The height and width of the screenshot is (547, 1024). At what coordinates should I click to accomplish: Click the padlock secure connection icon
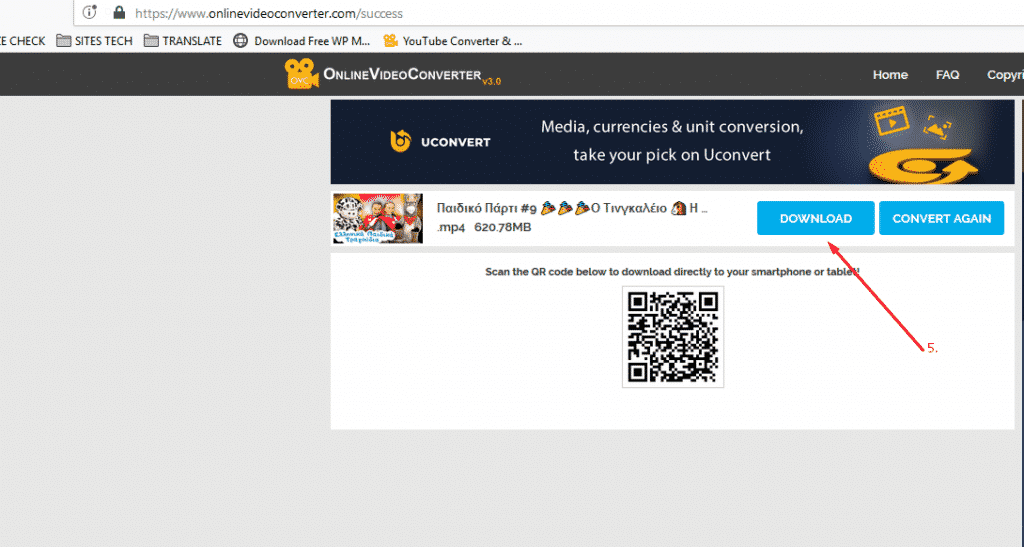(x=119, y=12)
